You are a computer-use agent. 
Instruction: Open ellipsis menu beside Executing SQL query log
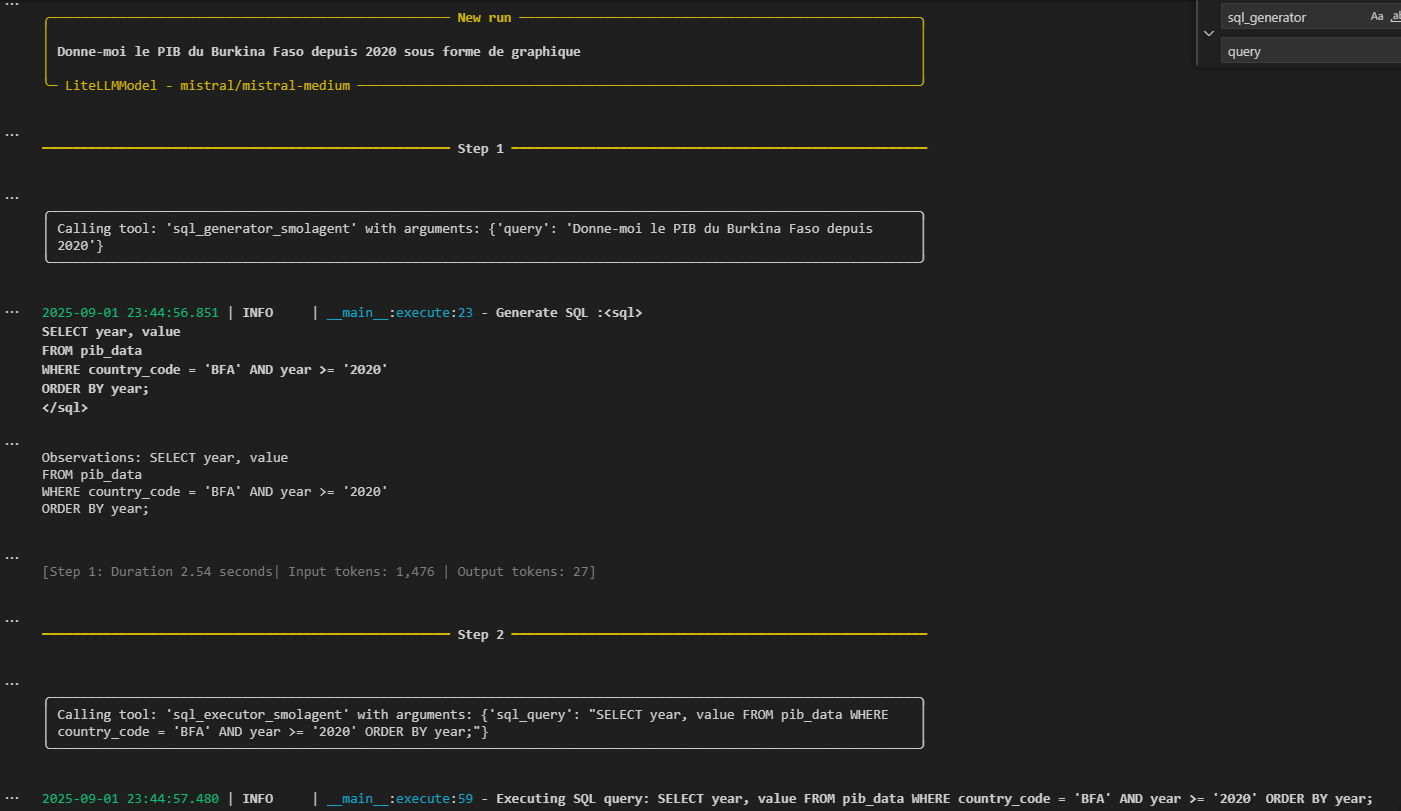[x=12, y=798]
